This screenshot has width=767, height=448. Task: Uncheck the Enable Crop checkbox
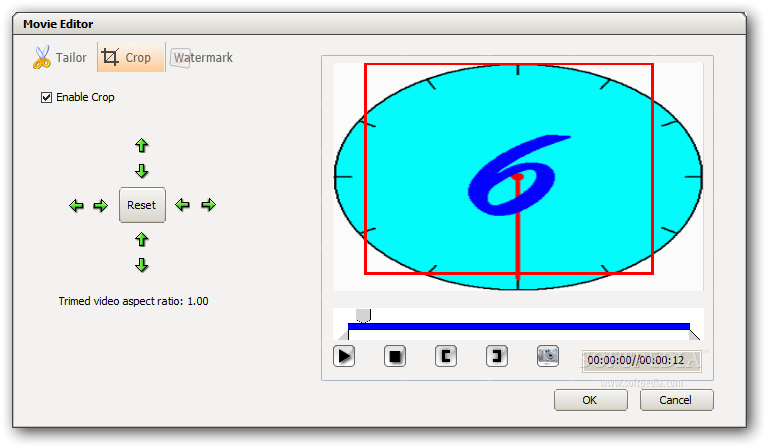pos(46,97)
